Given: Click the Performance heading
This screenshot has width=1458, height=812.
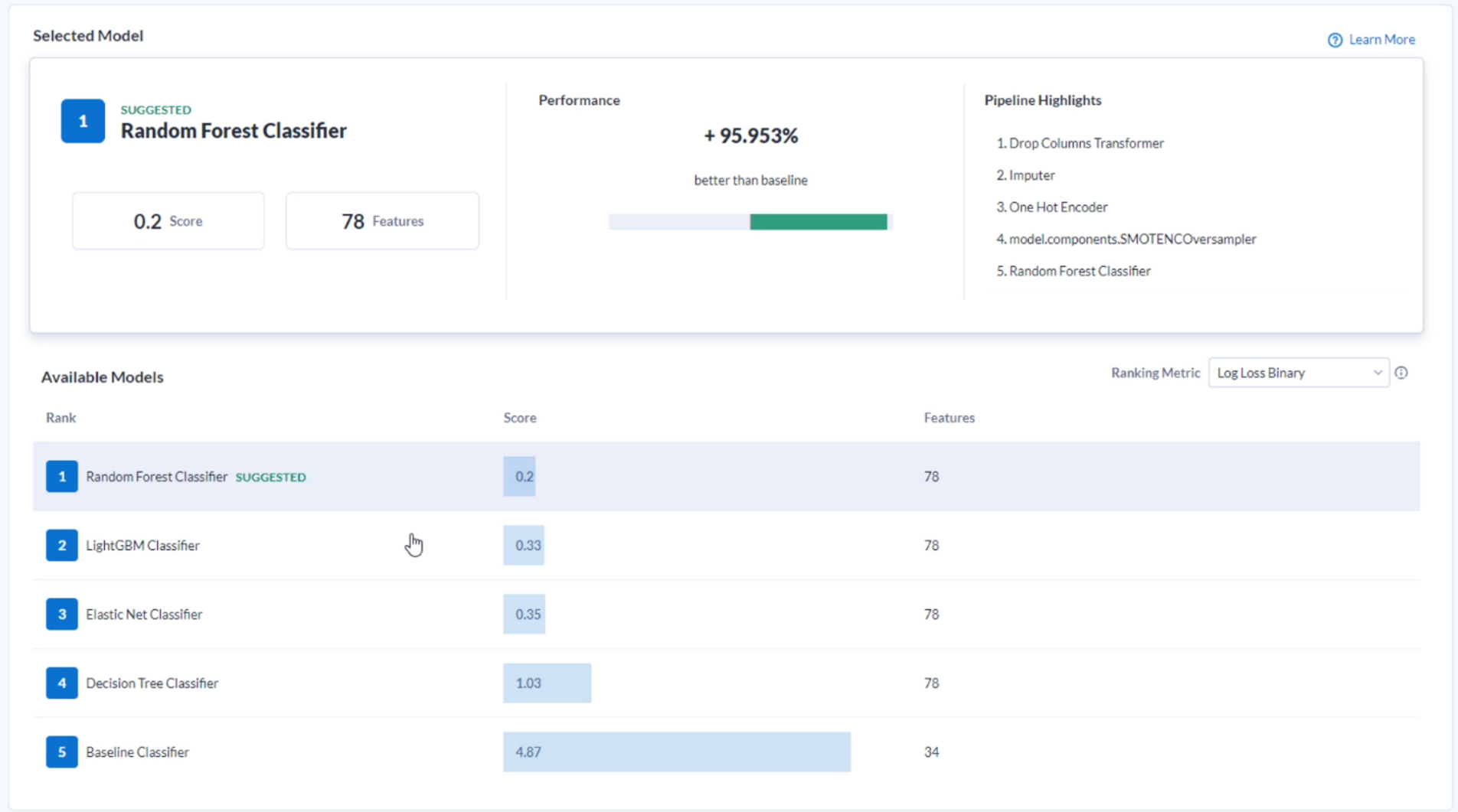Looking at the screenshot, I should [579, 100].
